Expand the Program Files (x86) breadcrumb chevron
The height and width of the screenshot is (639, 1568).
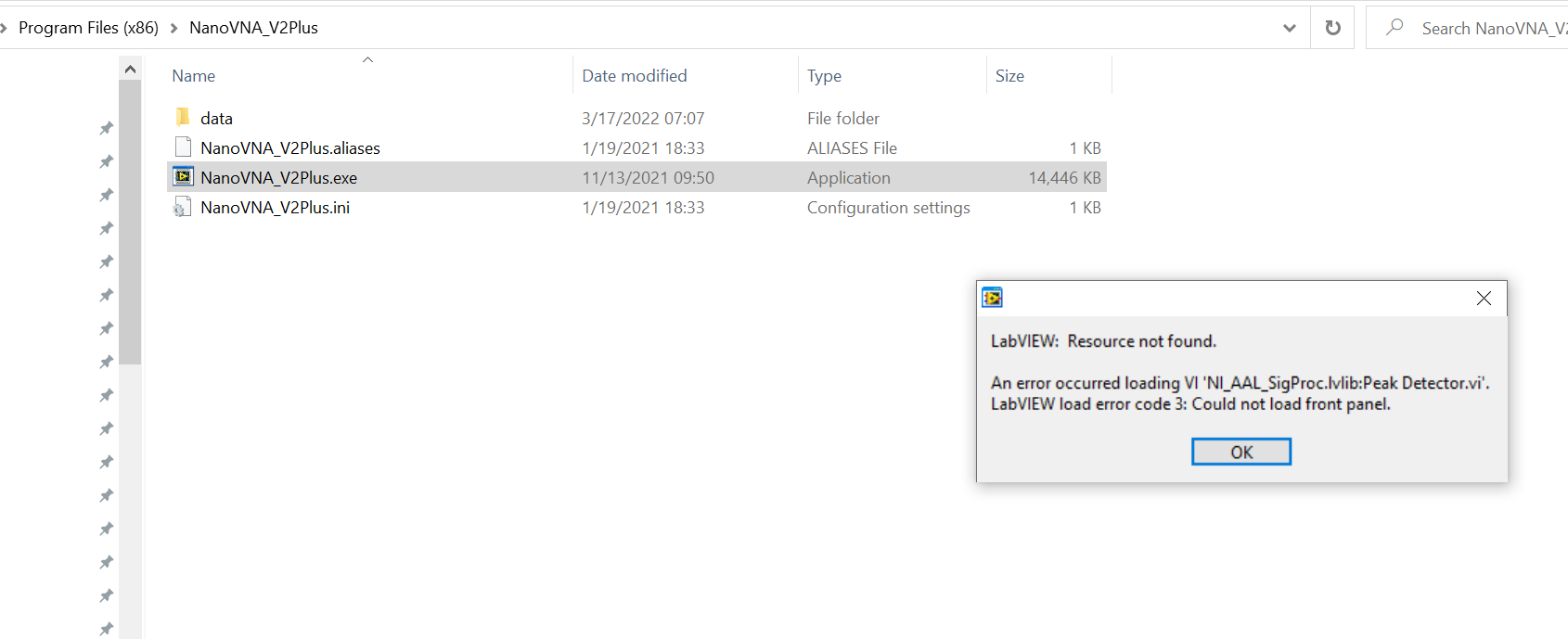[174, 28]
